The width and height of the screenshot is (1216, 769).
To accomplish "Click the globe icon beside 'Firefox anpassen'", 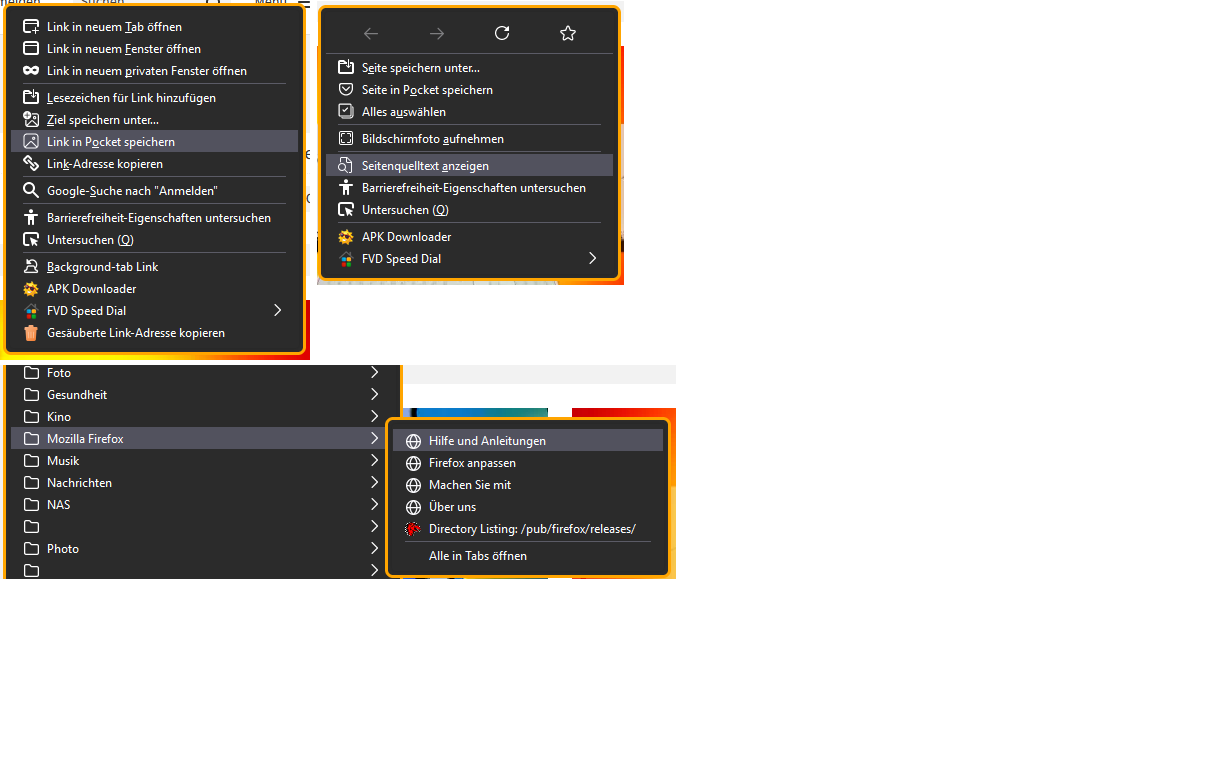I will 413,462.
